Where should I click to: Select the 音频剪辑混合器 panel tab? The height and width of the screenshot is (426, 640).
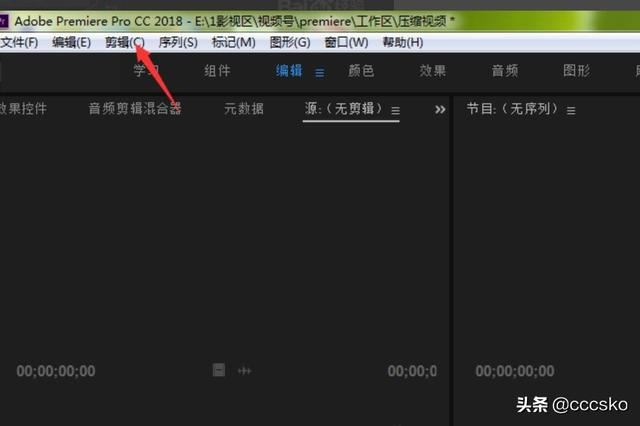click(135, 109)
